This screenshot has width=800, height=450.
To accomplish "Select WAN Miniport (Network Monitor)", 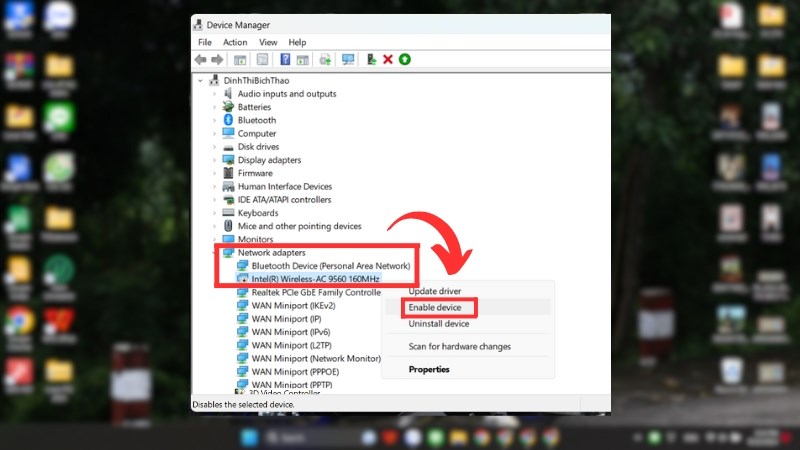I will coord(316,359).
